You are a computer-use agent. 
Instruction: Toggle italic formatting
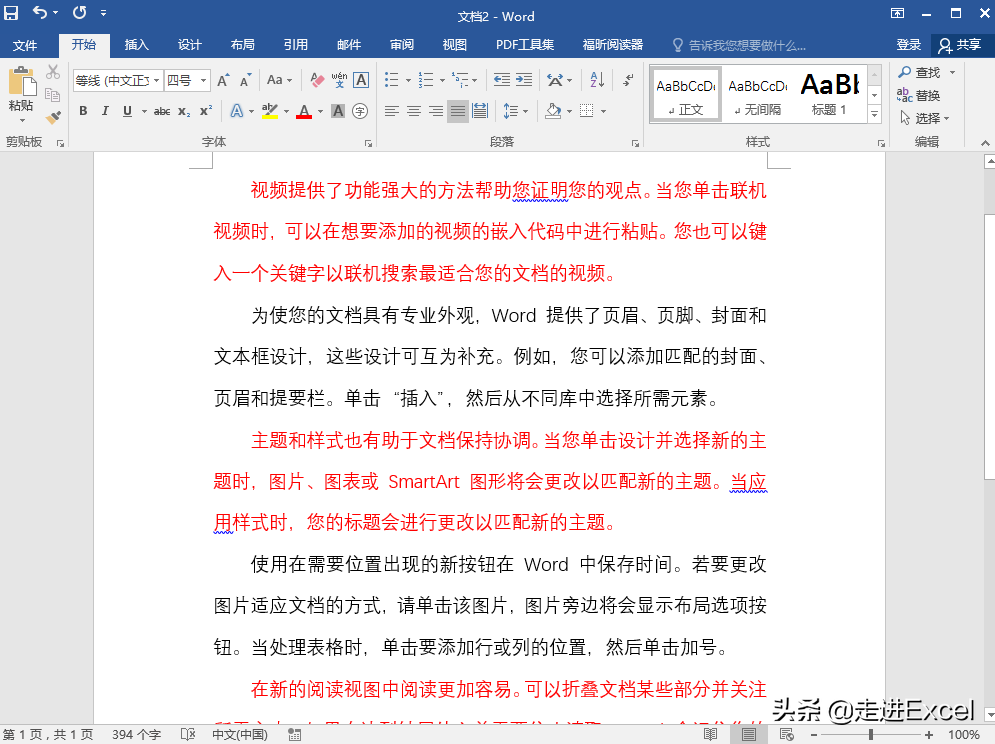(105, 112)
